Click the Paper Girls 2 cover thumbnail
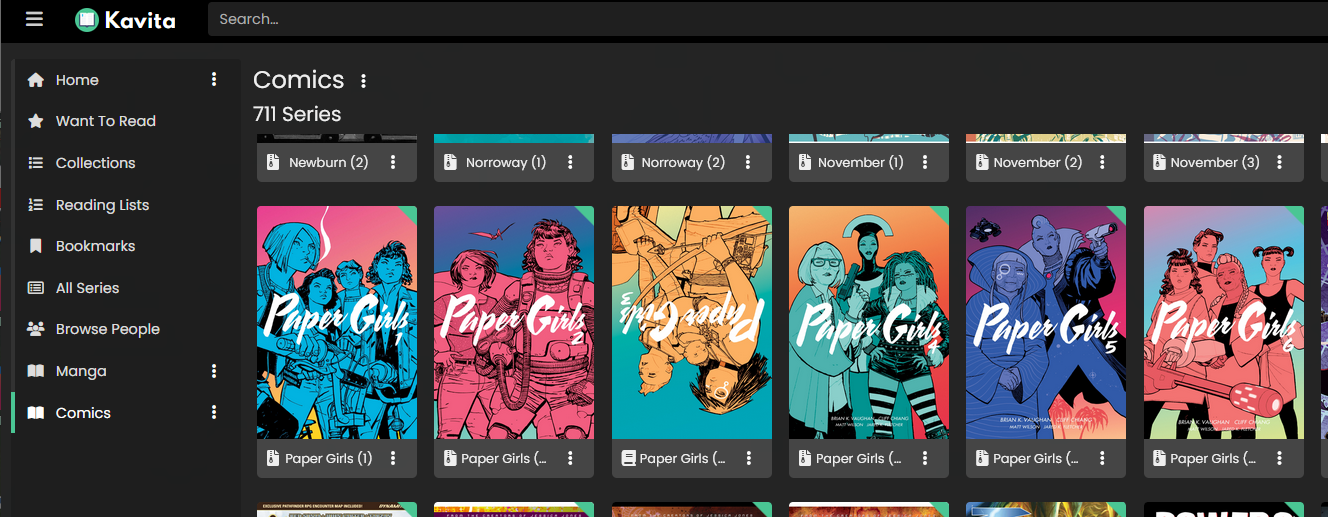 514,323
